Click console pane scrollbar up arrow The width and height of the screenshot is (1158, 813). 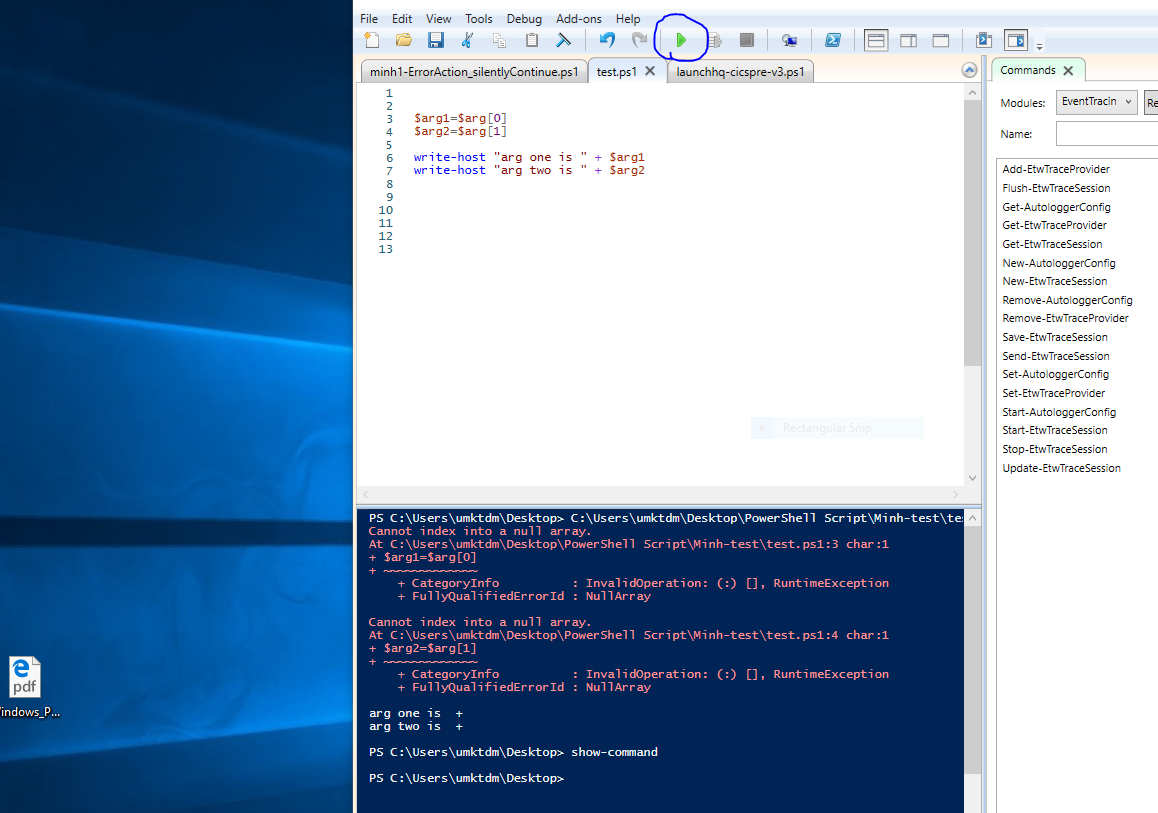(x=973, y=518)
